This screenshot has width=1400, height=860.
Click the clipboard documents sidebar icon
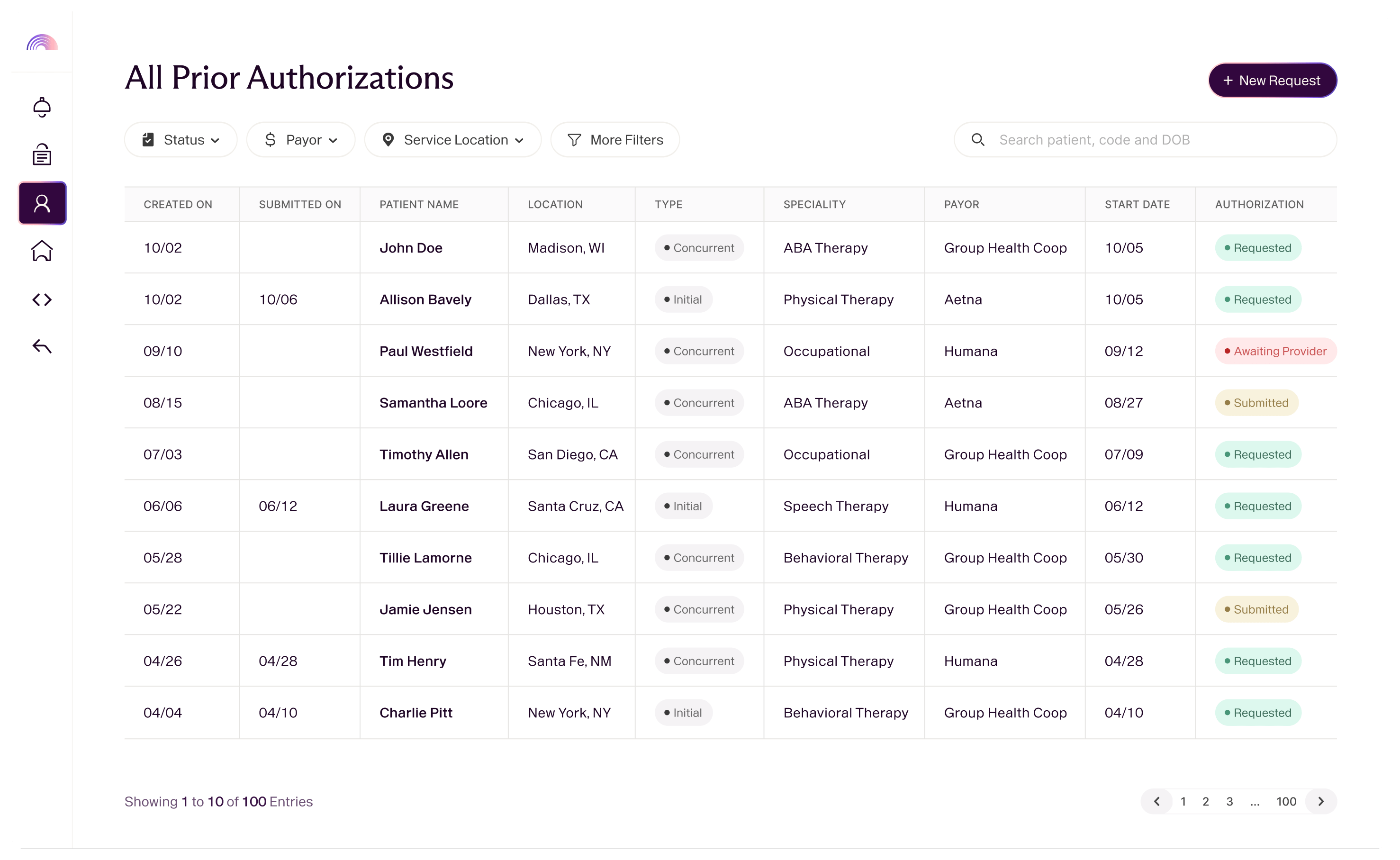tap(42, 155)
